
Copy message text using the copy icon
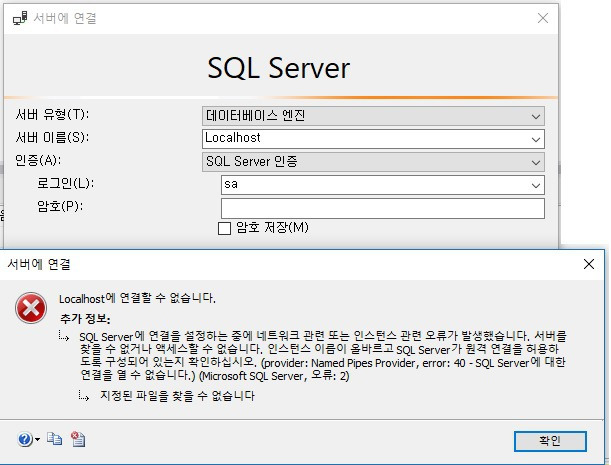tap(55, 439)
